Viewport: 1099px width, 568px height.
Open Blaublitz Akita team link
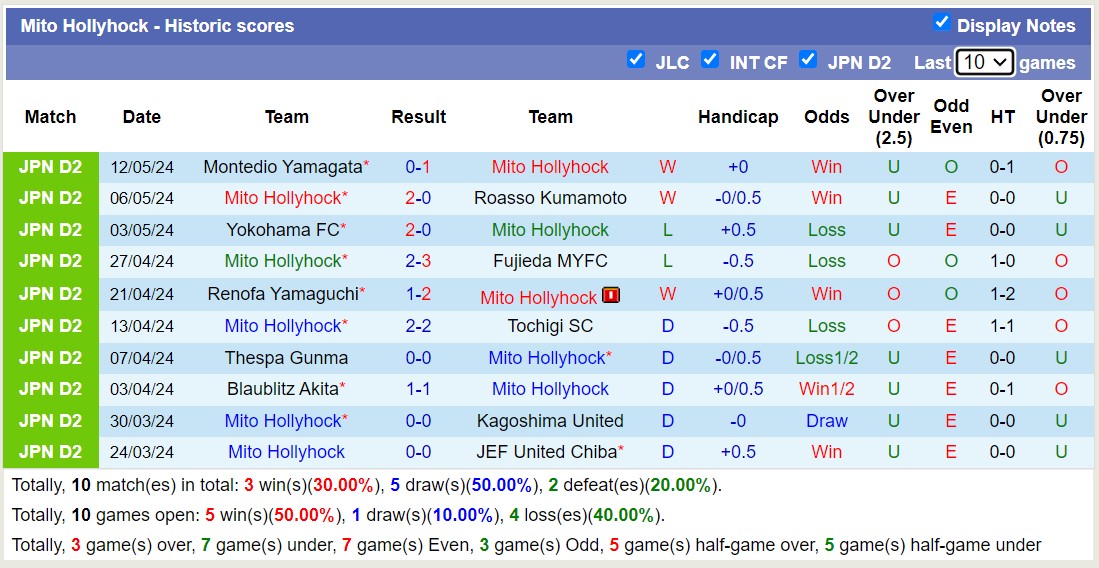coord(281,389)
